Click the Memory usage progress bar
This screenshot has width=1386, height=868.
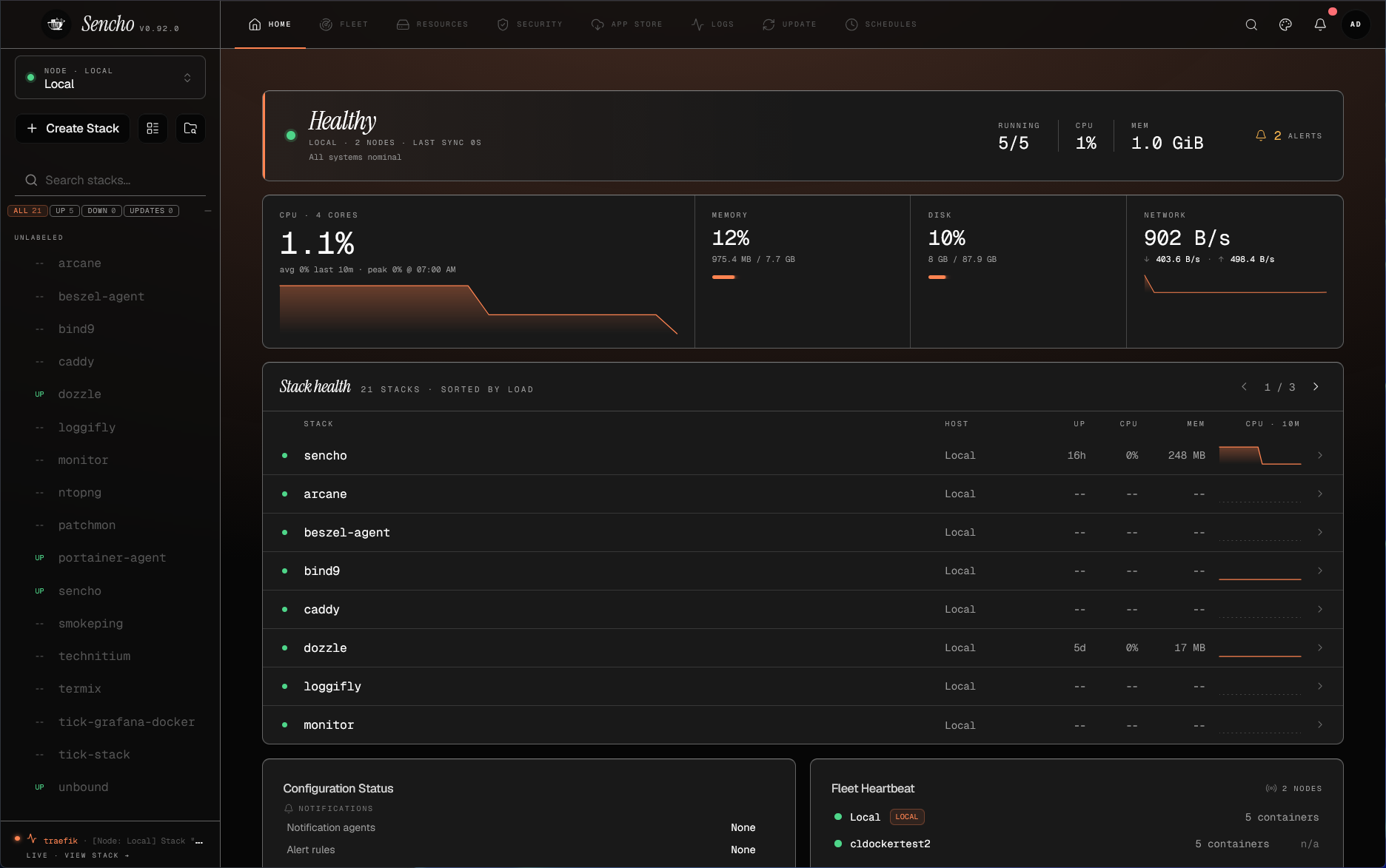point(724,277)
